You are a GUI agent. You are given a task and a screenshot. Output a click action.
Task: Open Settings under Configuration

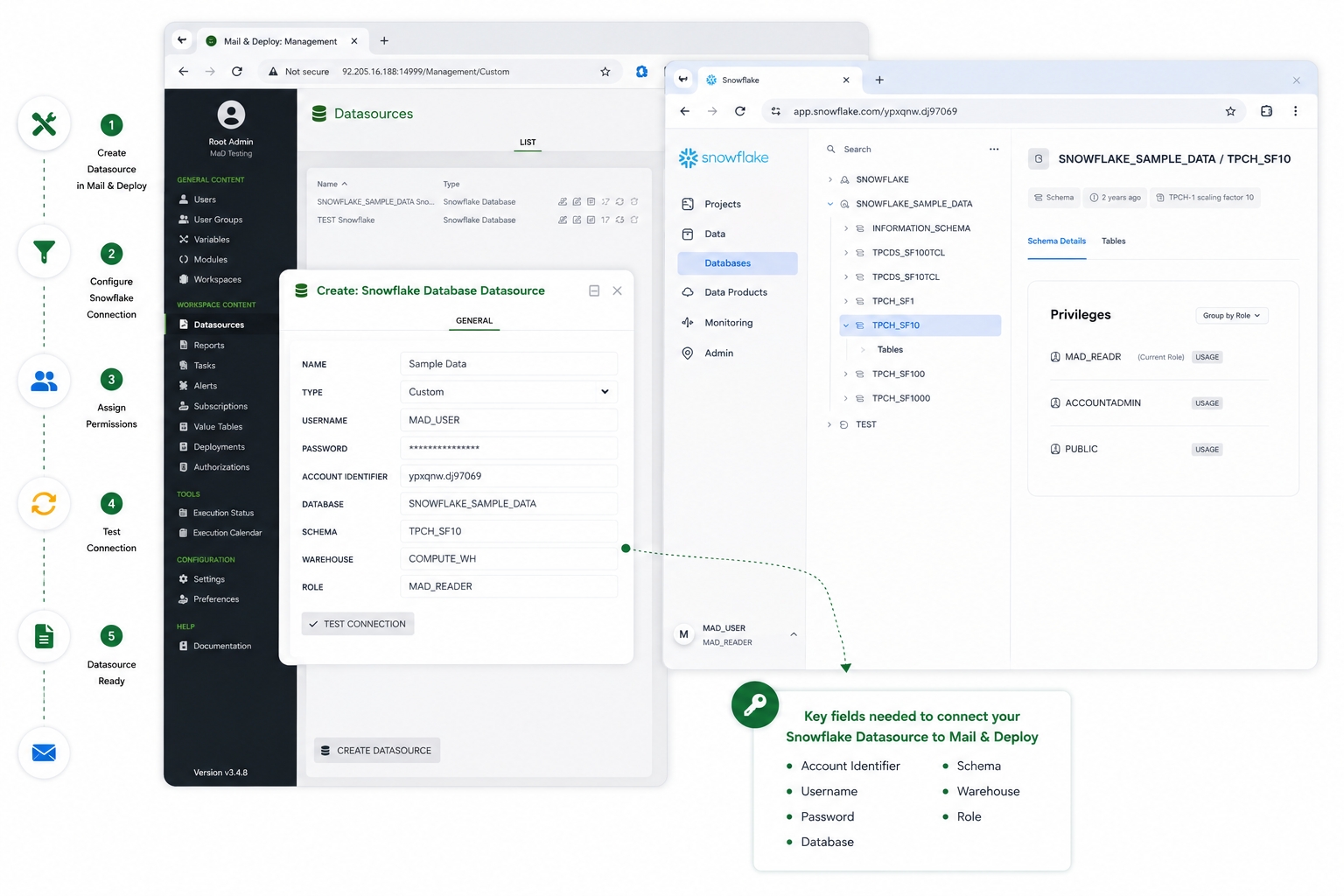tap(209, 579)
